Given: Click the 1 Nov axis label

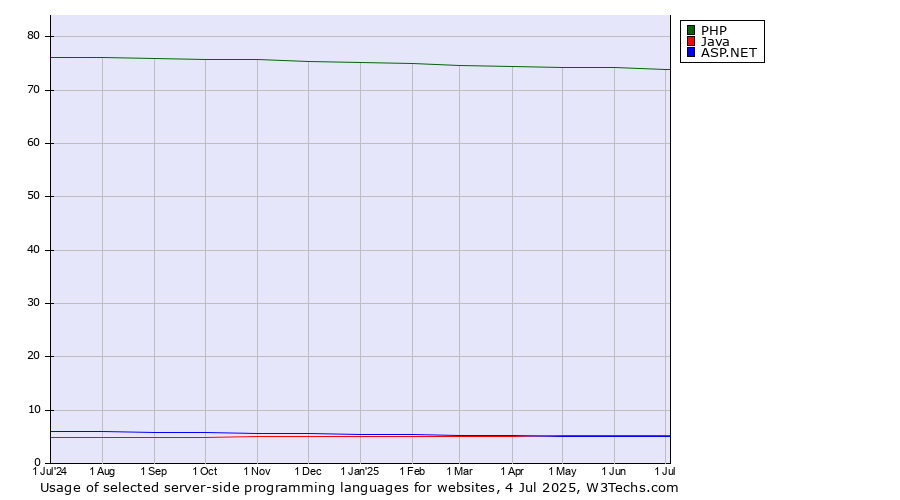Looking at the screenshot, I should pyautogui.click(x=257, y=471).
